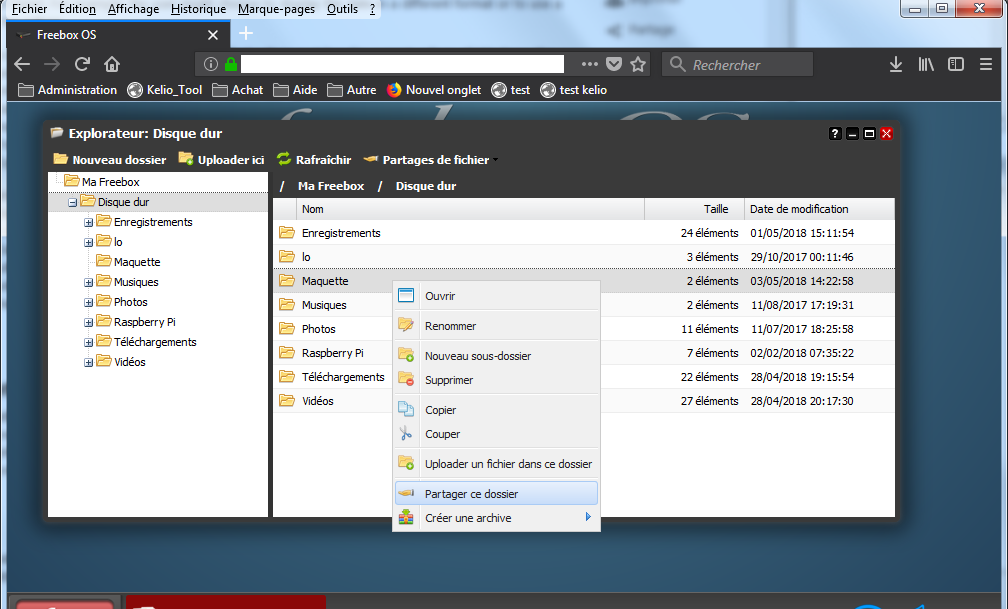Expand the Musiques tree node
The height and width of the screenshot is (609, 1008).
click(89, 282)
